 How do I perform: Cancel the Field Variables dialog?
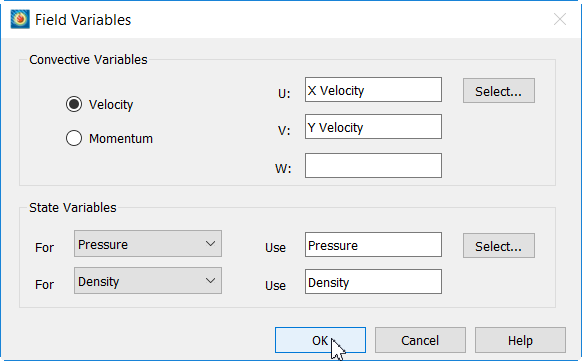[420, 340]
